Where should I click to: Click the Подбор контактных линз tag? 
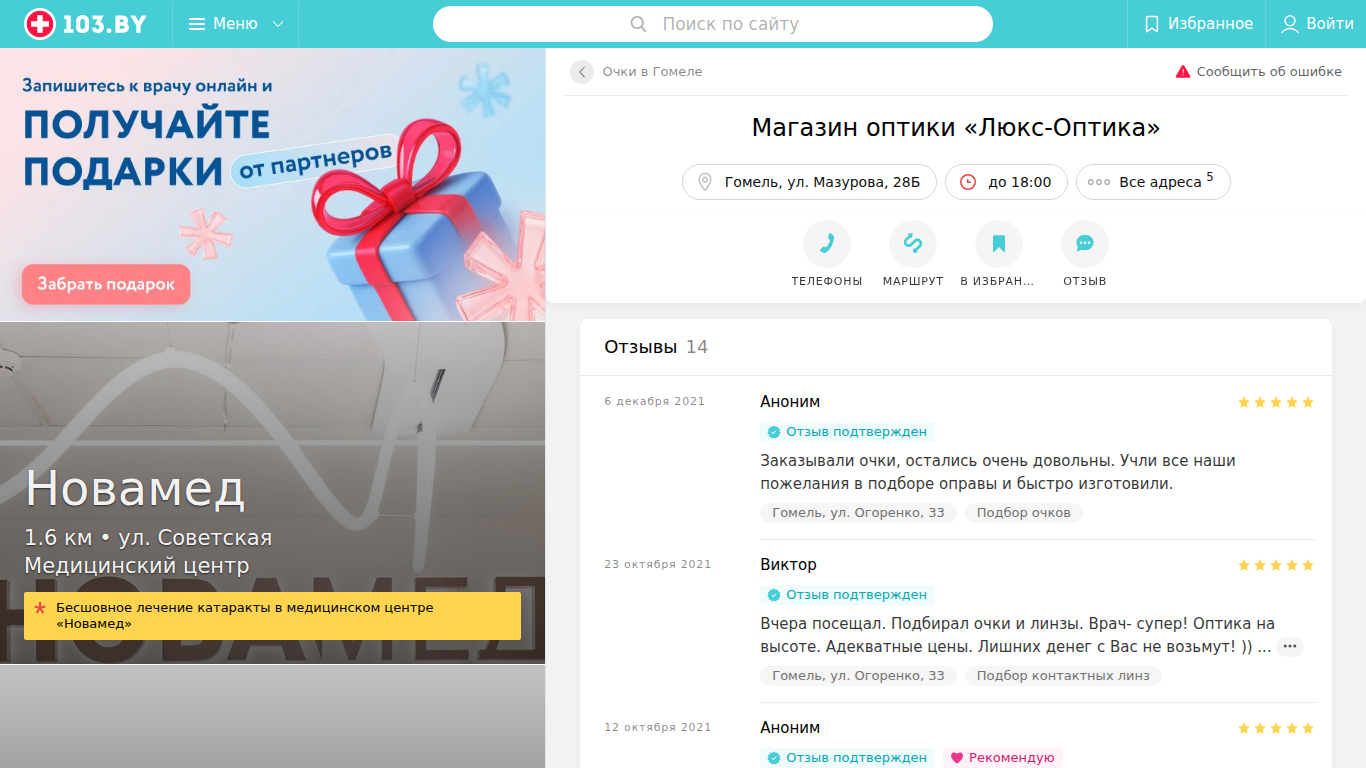pyautogui.click(x=1063, y=676)
